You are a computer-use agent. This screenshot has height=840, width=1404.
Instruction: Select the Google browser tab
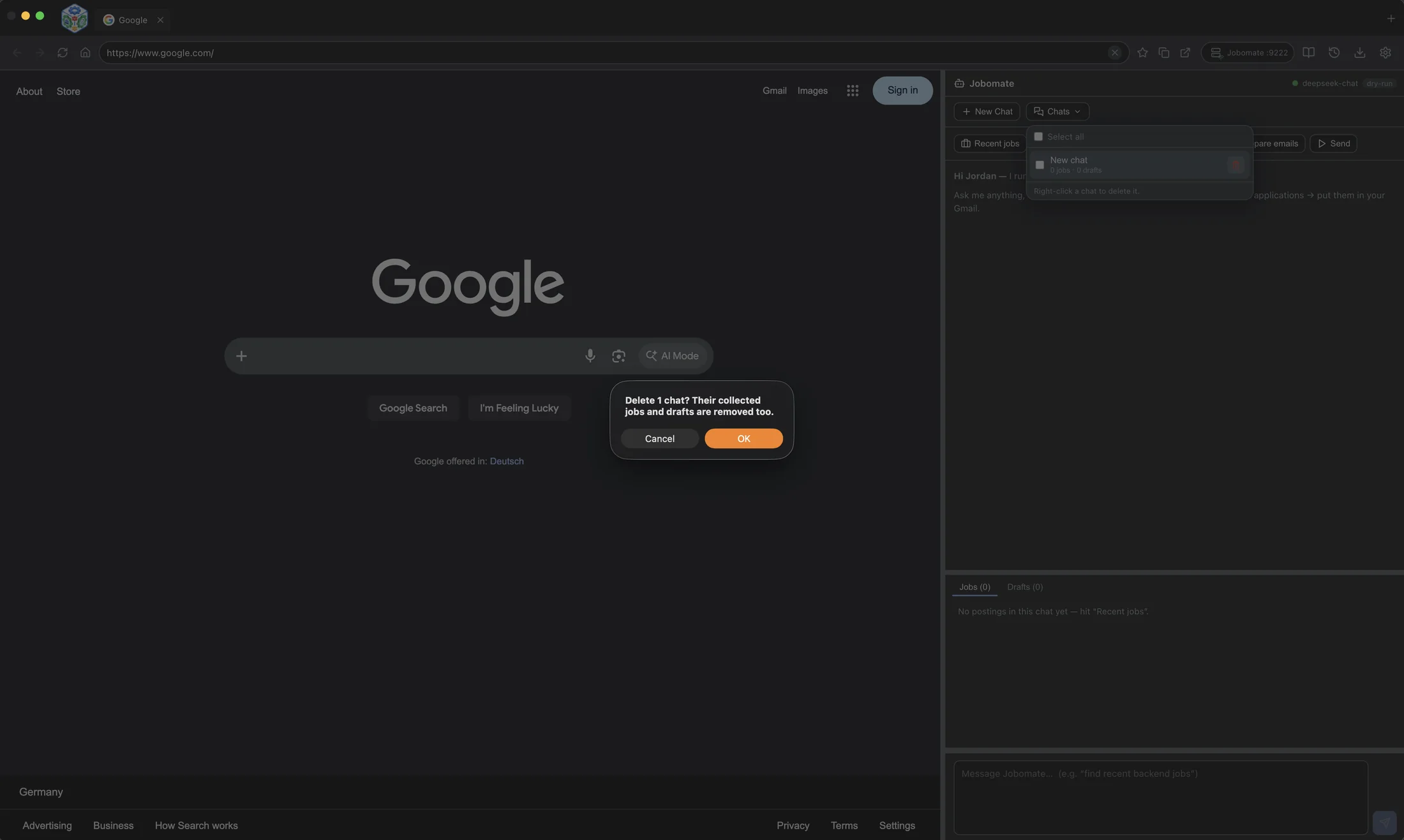pyautogui.click(x=133, y=20)
